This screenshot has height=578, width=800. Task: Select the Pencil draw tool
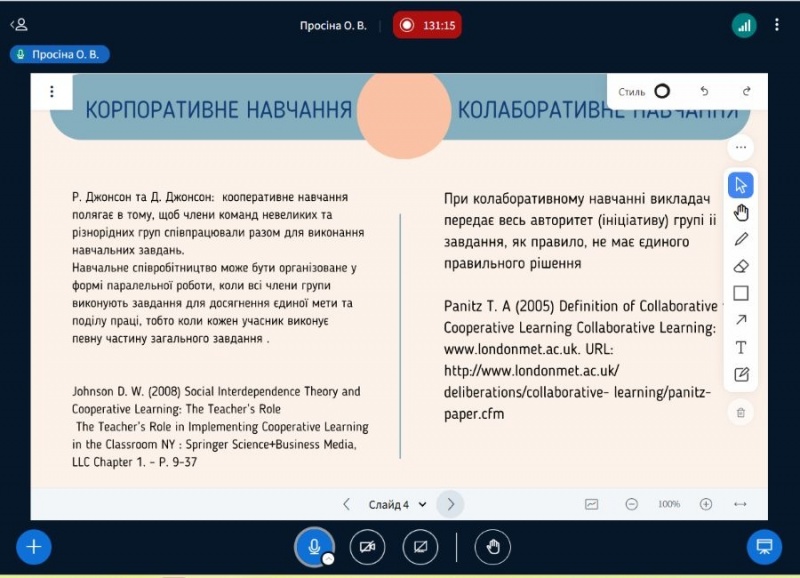pyautogui.click(x=741, y=239)
